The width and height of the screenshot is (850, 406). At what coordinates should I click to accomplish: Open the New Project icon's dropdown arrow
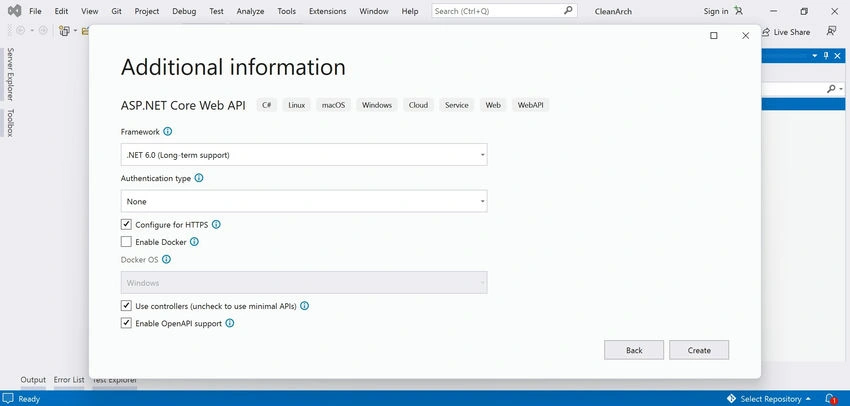pos(75,31)
